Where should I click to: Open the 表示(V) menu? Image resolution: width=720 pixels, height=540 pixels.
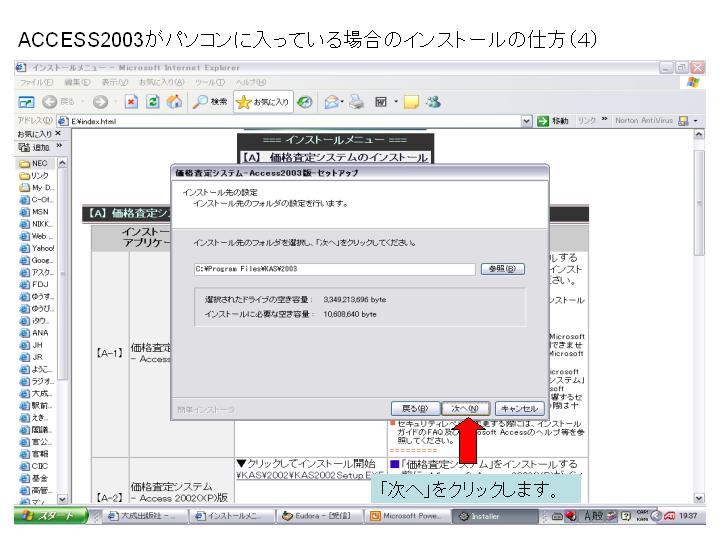coord(115,82)
